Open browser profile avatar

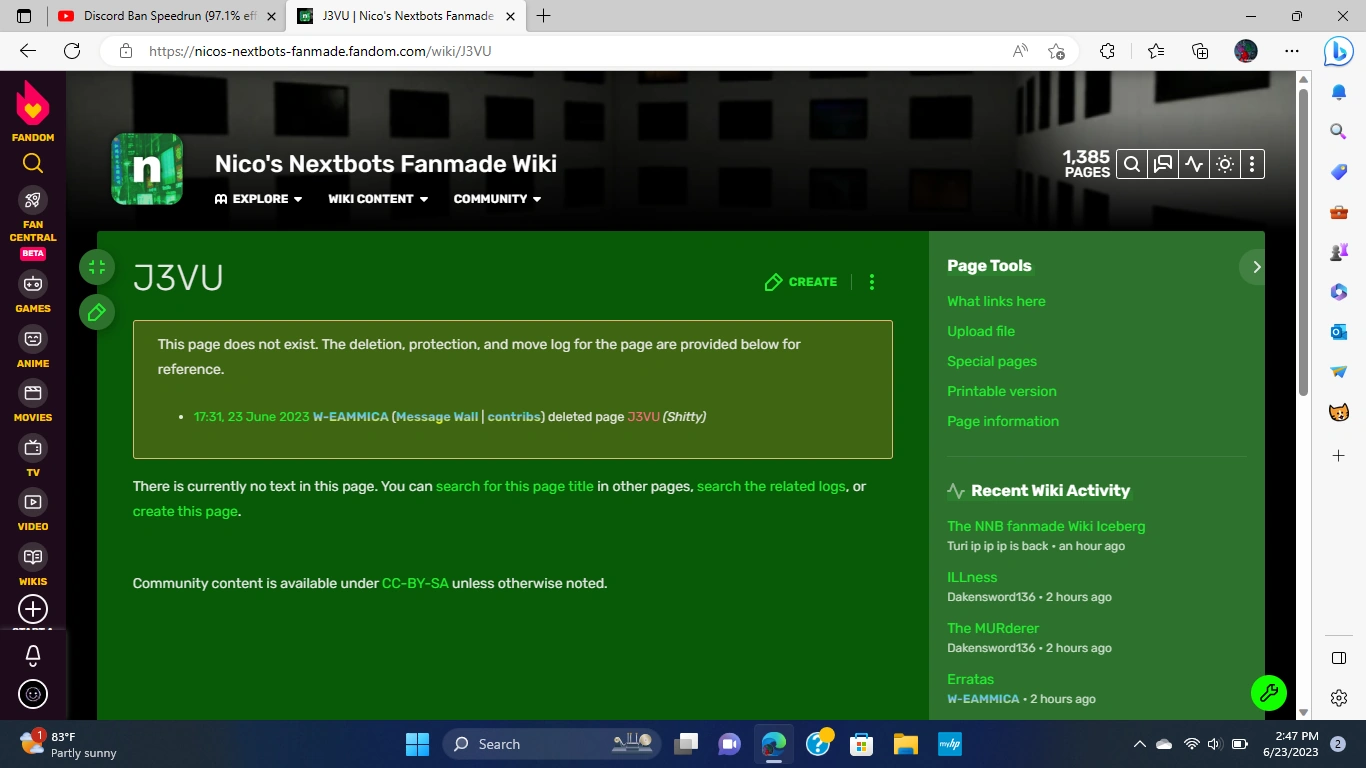point(1245,51)
